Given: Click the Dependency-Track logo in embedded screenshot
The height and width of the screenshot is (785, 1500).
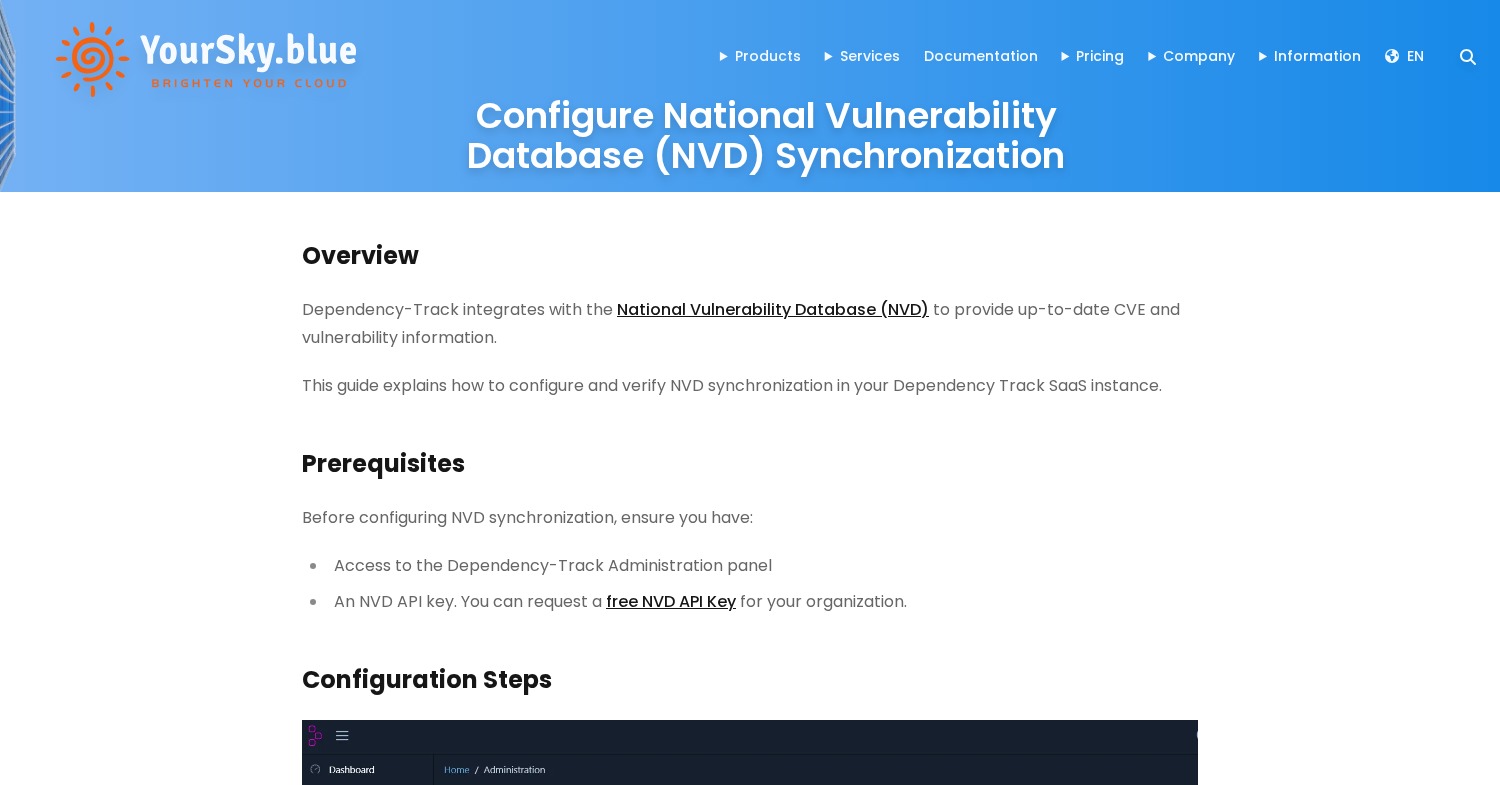Looking at the screenshot, I should click(315, 736).
